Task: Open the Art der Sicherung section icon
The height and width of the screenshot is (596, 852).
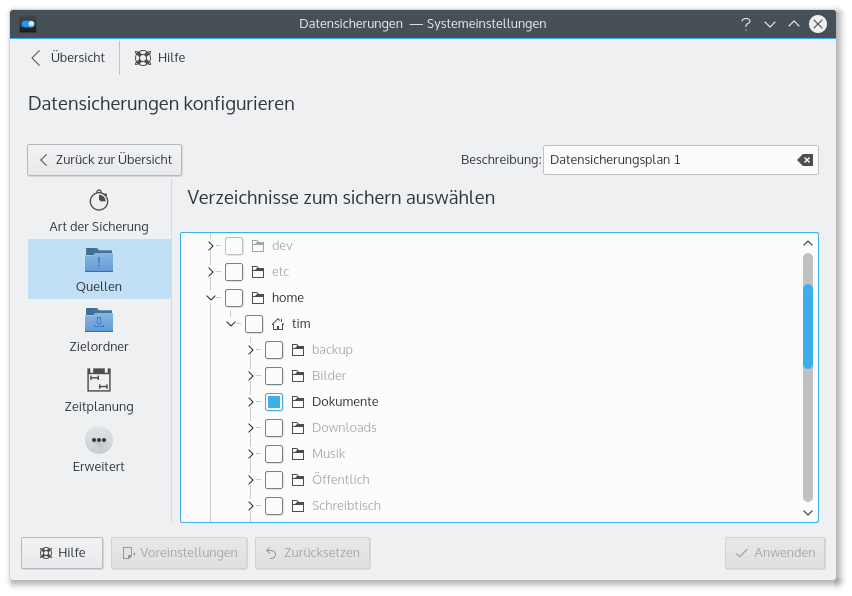Action: (x=99, y=200)
